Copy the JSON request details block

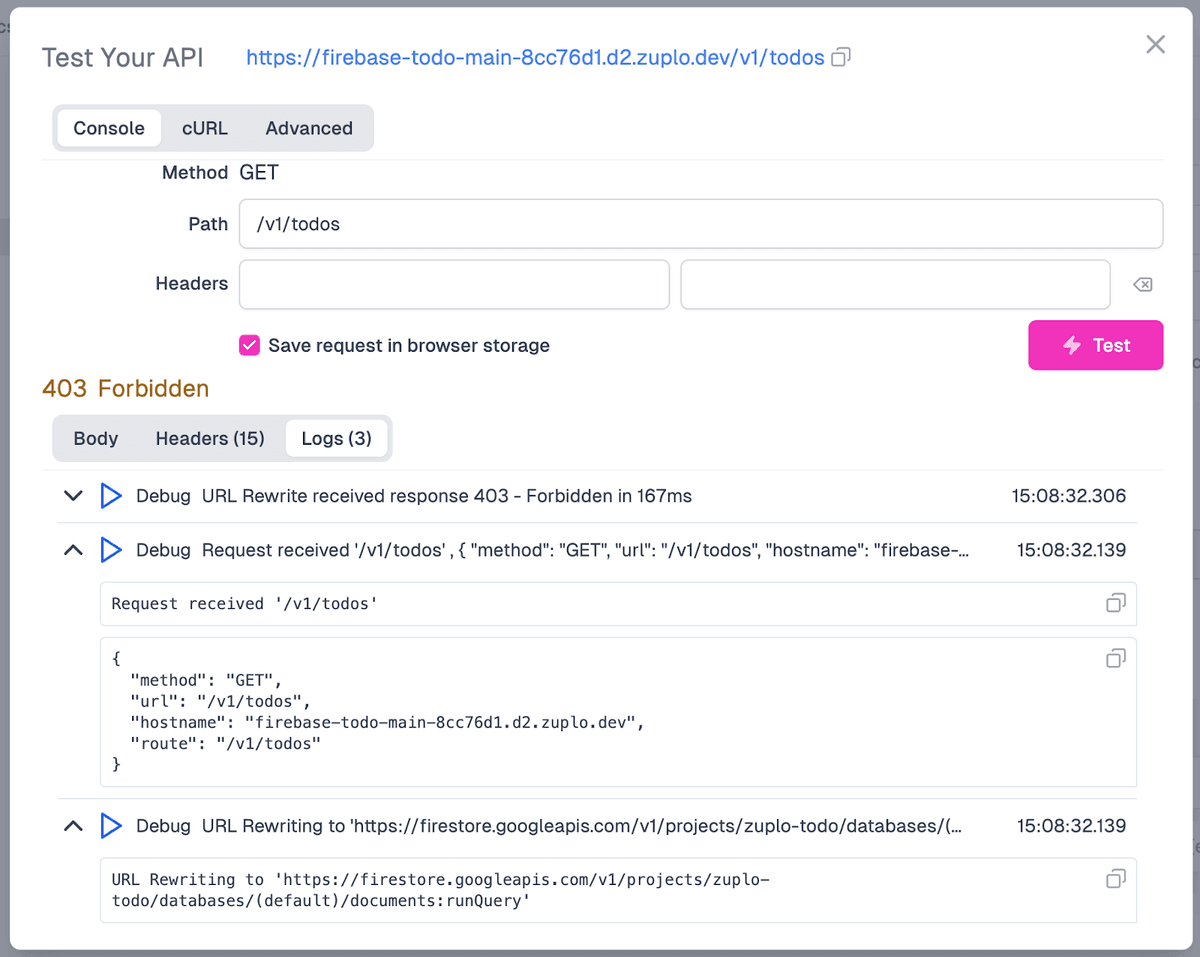[x=1115, y=658]
